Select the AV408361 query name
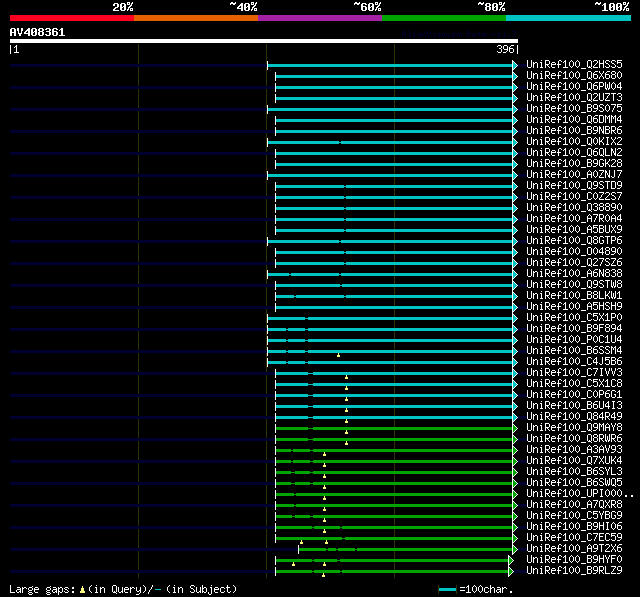 [37, 32]
